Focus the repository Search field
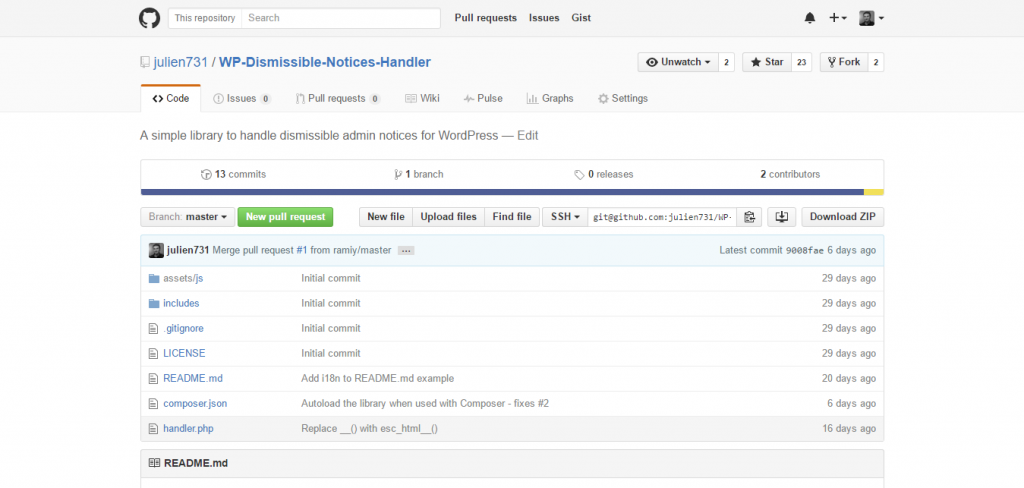The height and width of the screenshot is (488, 1024). pyautogui.click(x=341, y=18)
